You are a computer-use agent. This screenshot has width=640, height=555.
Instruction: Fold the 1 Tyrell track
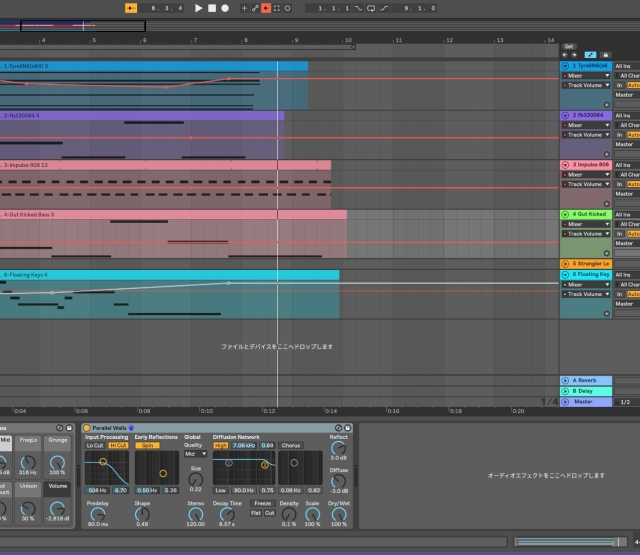point(565,65)
